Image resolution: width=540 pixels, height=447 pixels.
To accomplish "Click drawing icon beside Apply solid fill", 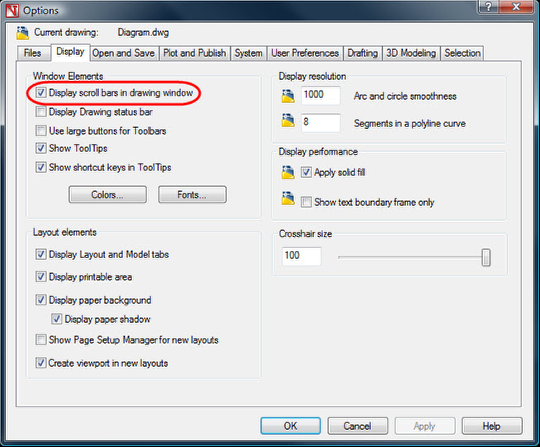I will pos(288,172).
